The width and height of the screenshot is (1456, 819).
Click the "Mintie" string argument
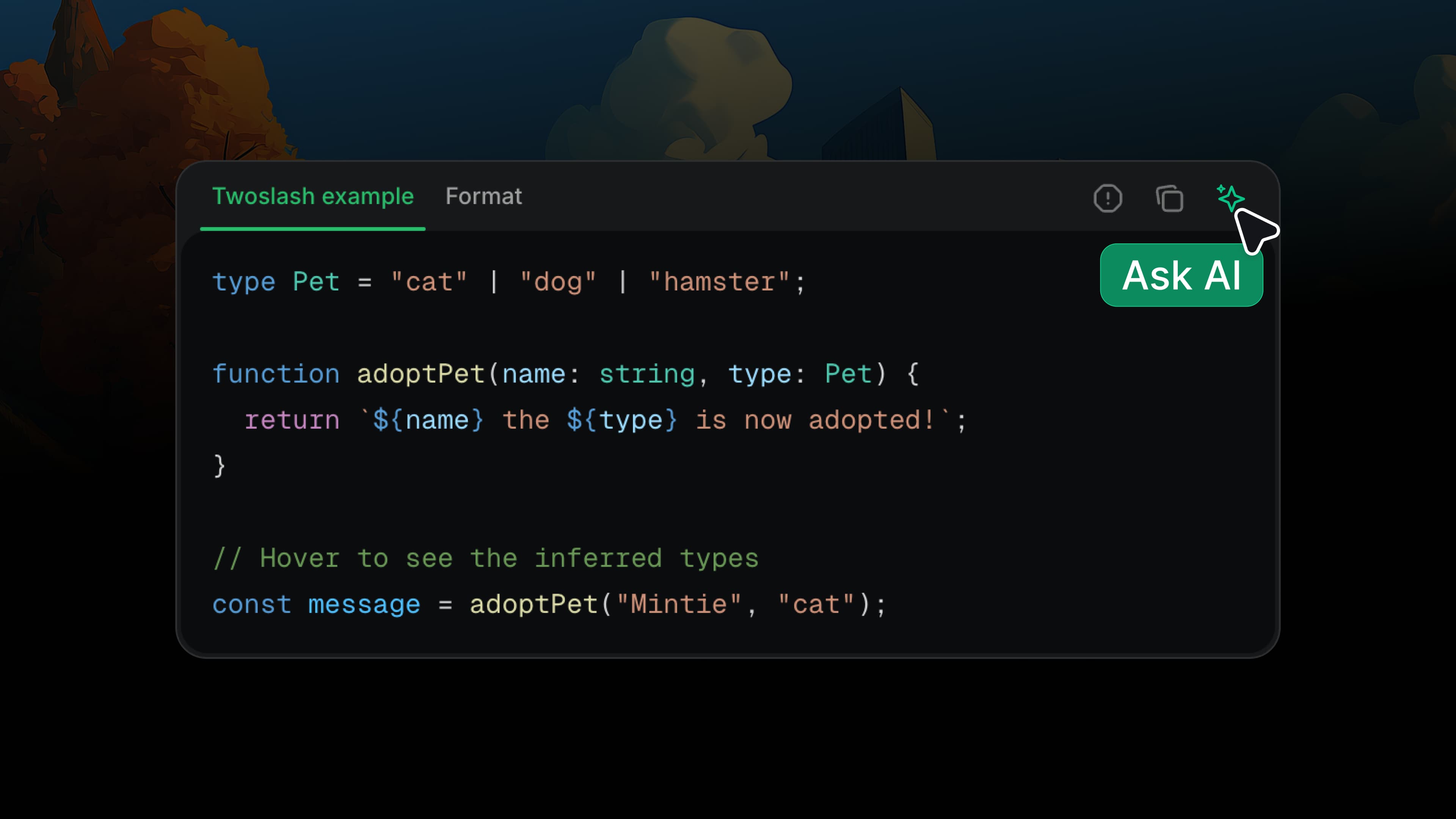678,604
